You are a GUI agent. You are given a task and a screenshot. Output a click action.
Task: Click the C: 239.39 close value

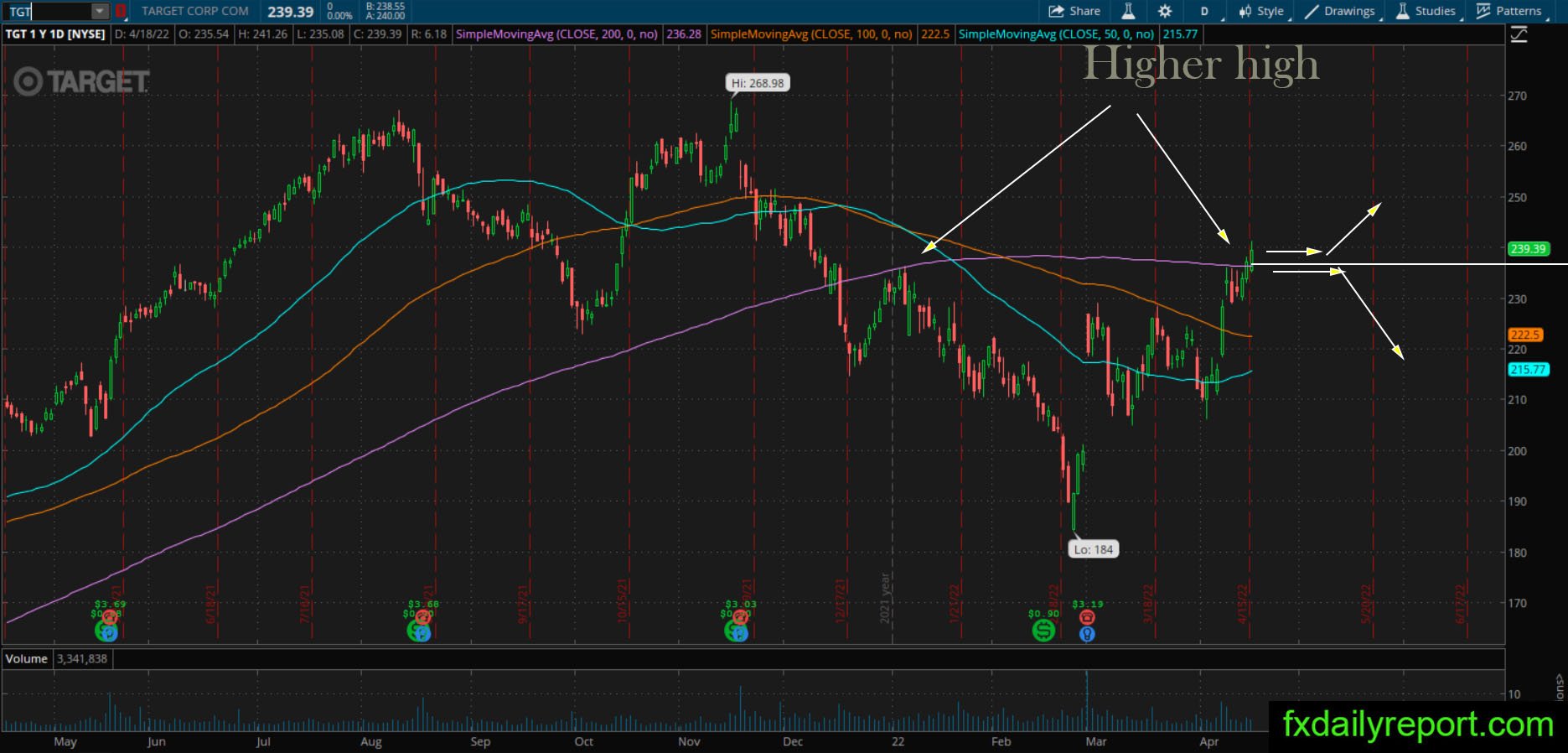pyautogui.click(x=378, y=34)
